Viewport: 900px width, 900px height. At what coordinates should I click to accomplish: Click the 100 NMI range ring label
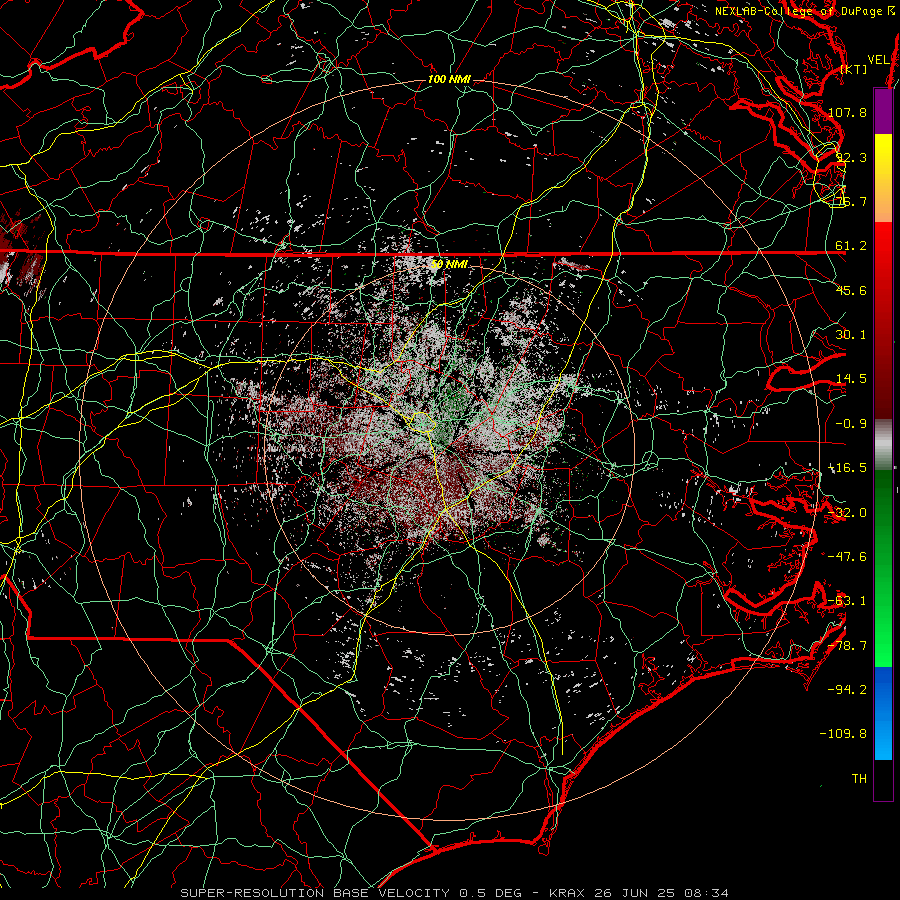pos(449,79)
